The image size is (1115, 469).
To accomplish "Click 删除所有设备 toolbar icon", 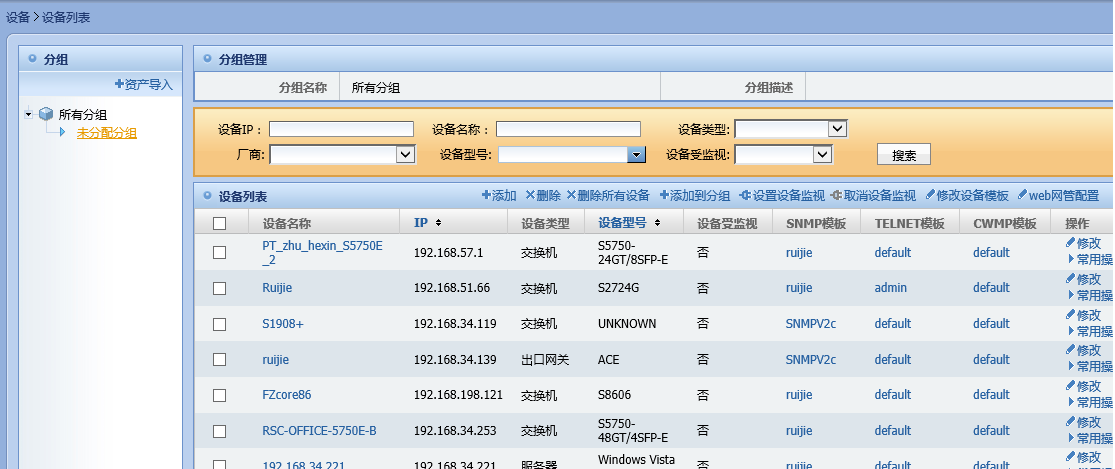I will (x=571, y=196).
